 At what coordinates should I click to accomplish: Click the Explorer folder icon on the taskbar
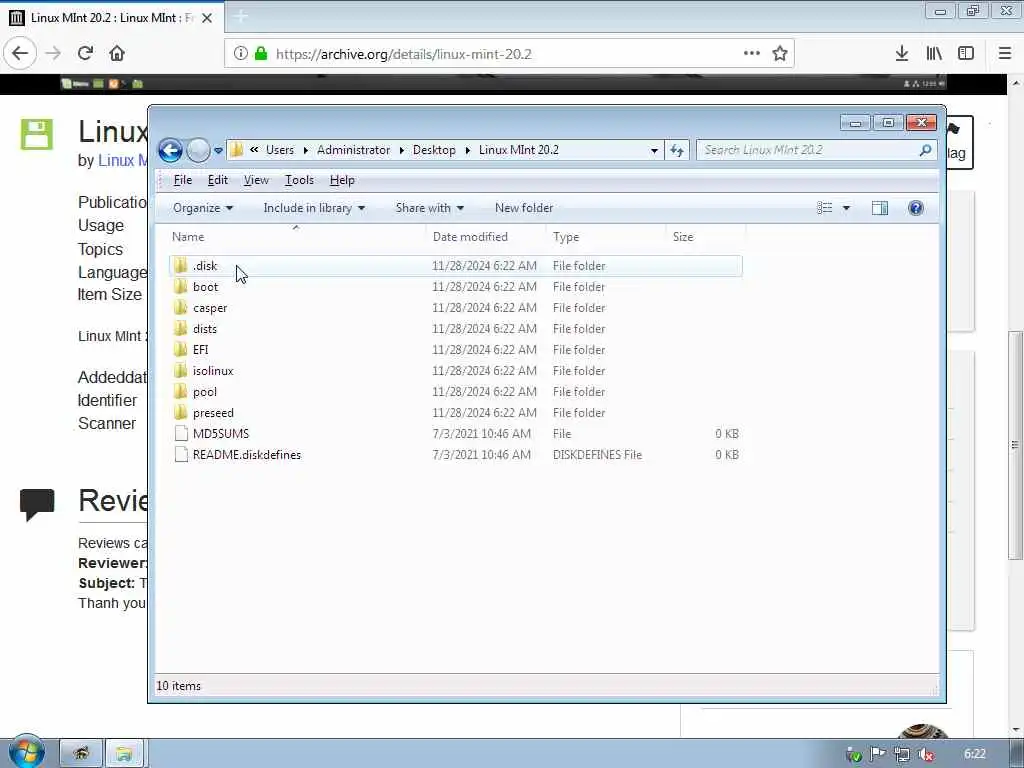[124, 754]
